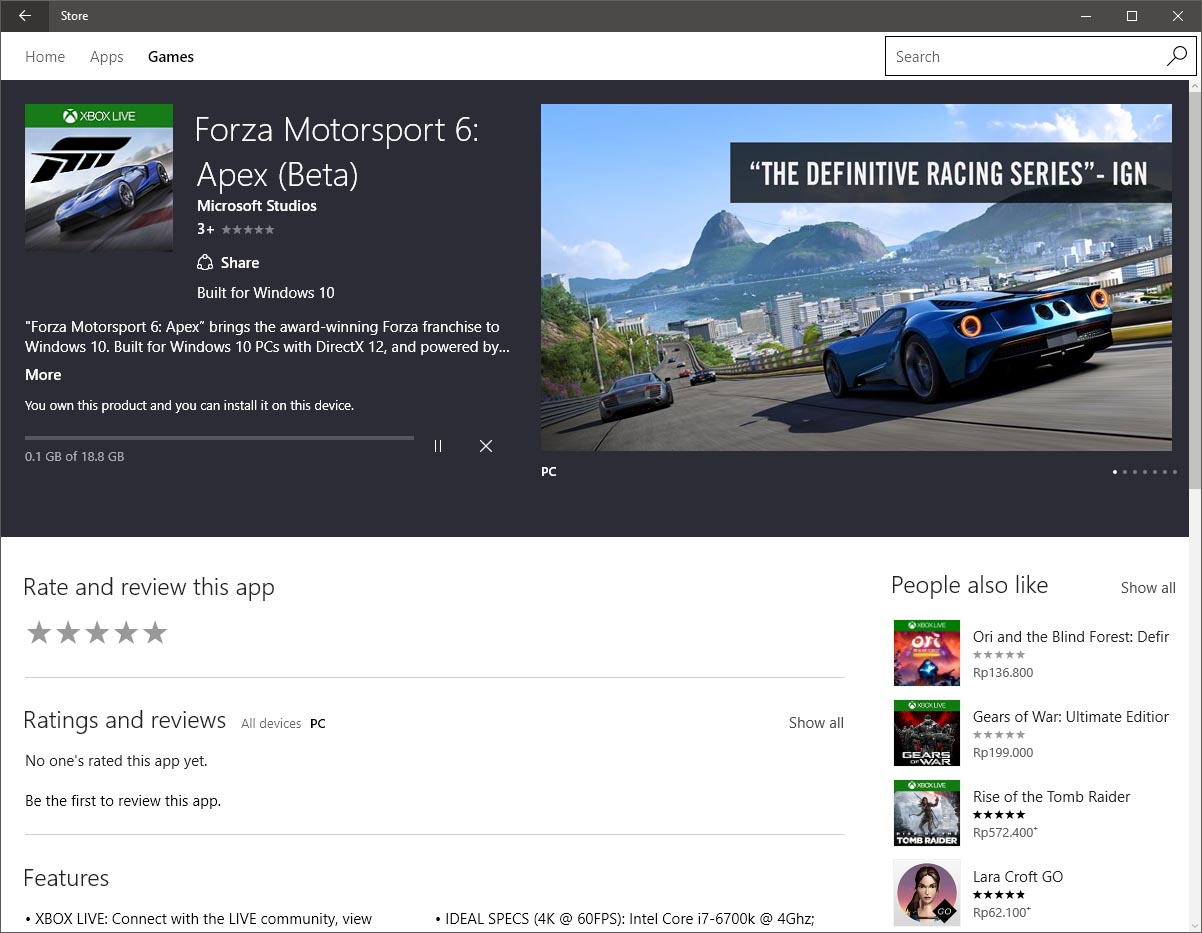This screenshot has height=933, width=1202.
Task: Rate the app four stars
Action: (126, 632)
